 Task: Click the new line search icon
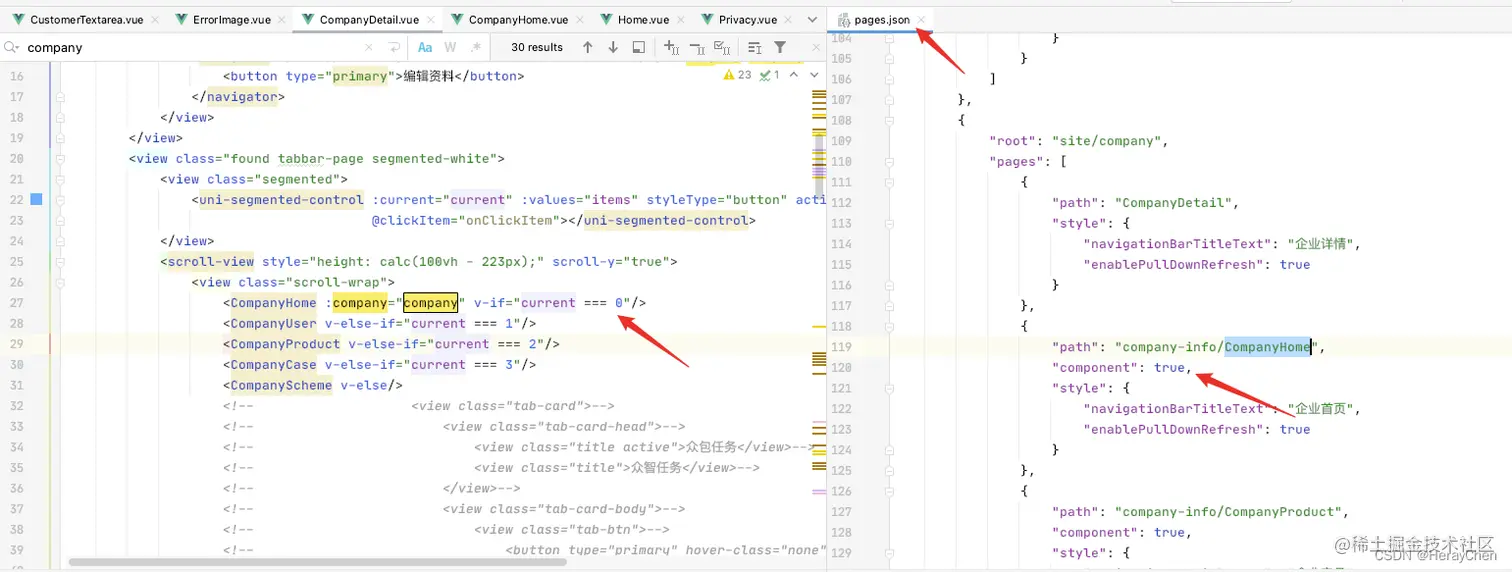(x=394, y=47)
